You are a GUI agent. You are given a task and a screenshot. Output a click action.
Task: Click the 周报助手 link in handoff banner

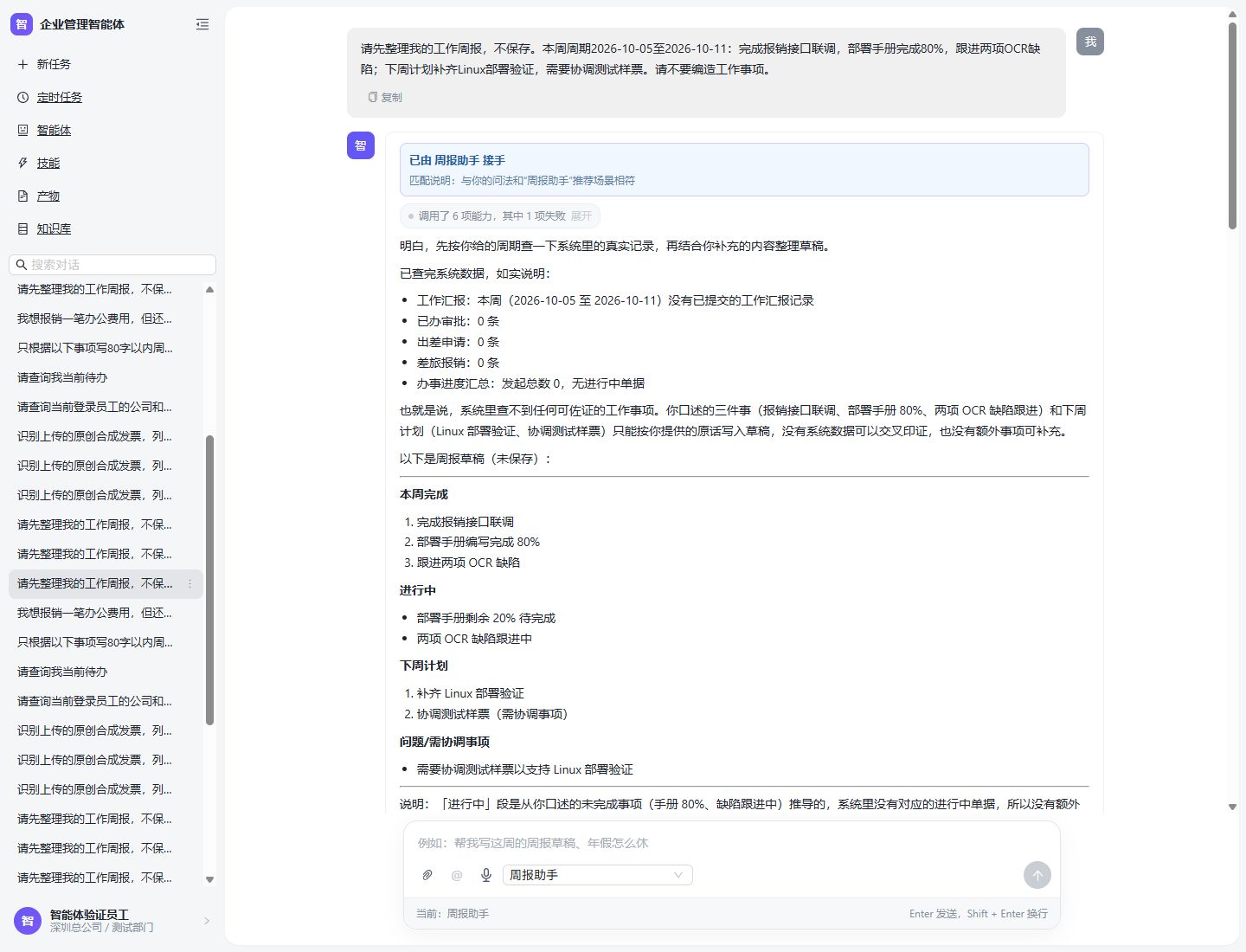click(x=456, y=160)
